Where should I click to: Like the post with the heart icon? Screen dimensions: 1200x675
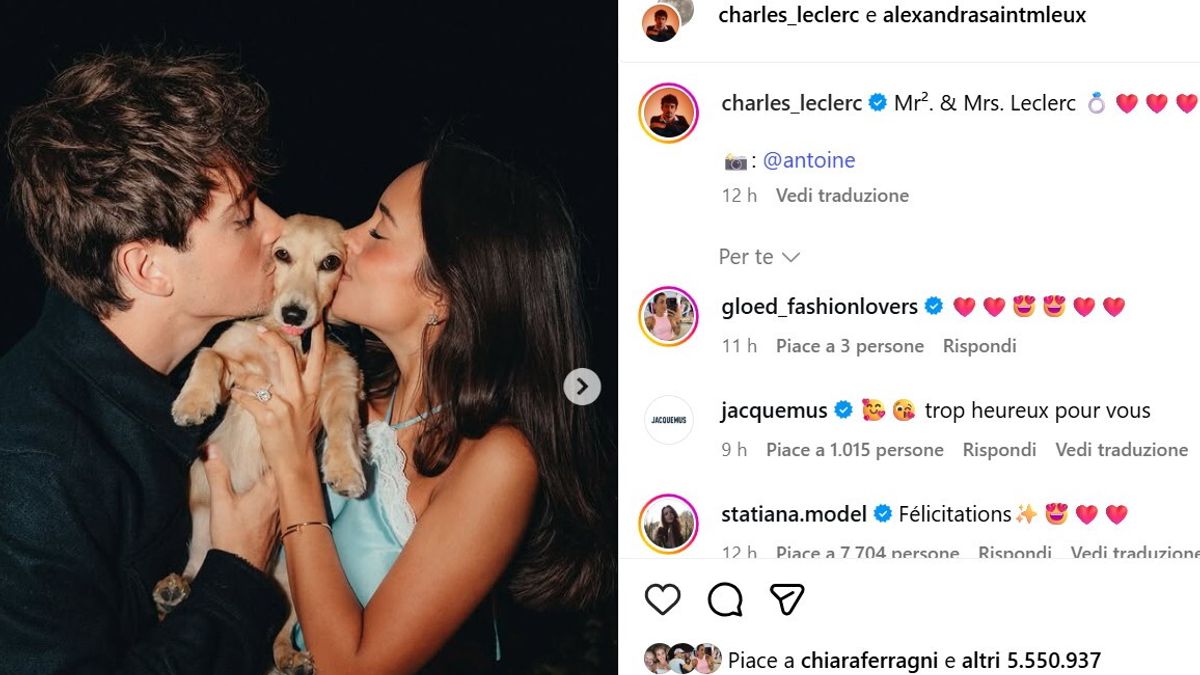click(x=662, y=599)
